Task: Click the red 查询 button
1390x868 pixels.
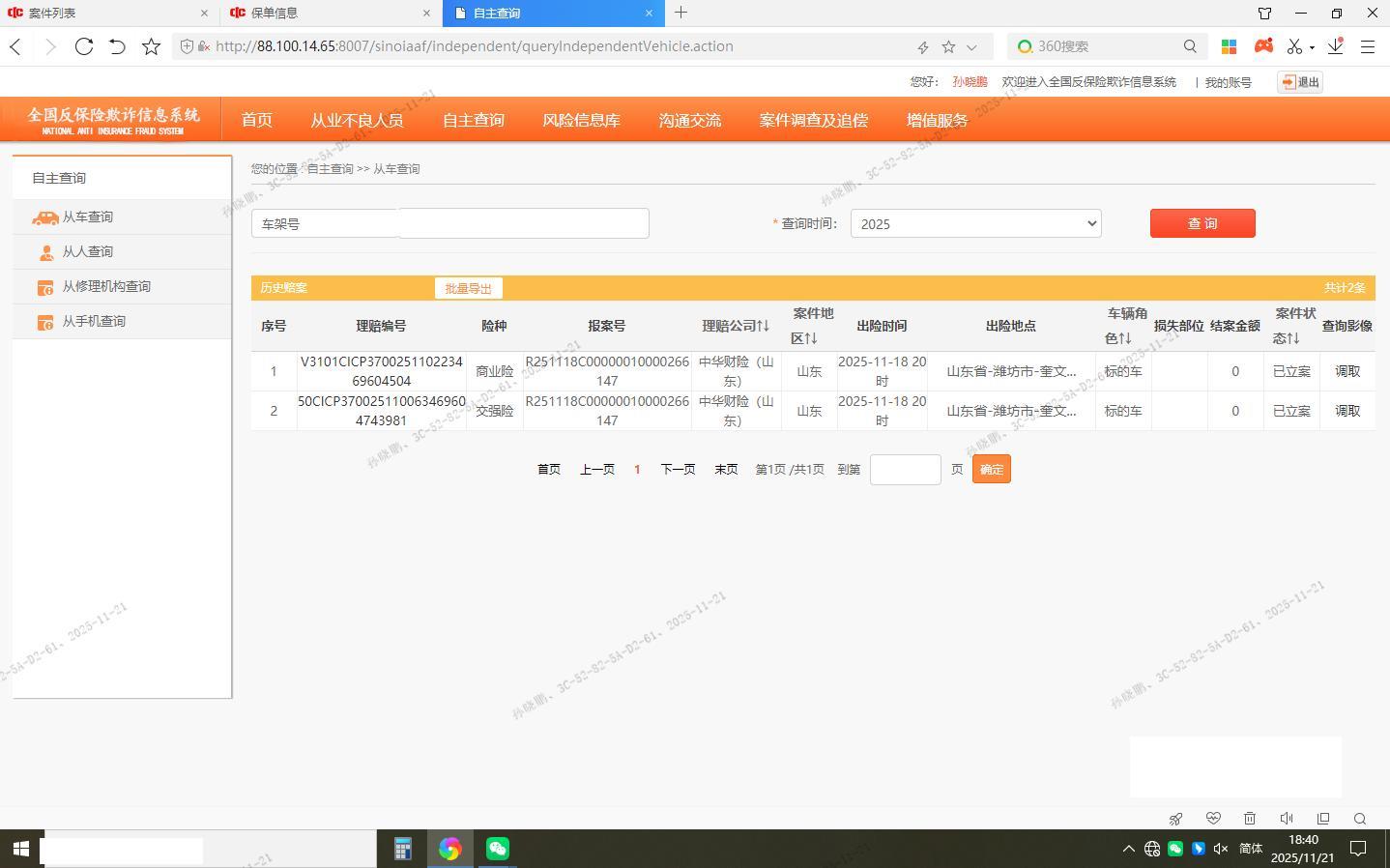Action: pyautogui.click(x=1202, y=223)
